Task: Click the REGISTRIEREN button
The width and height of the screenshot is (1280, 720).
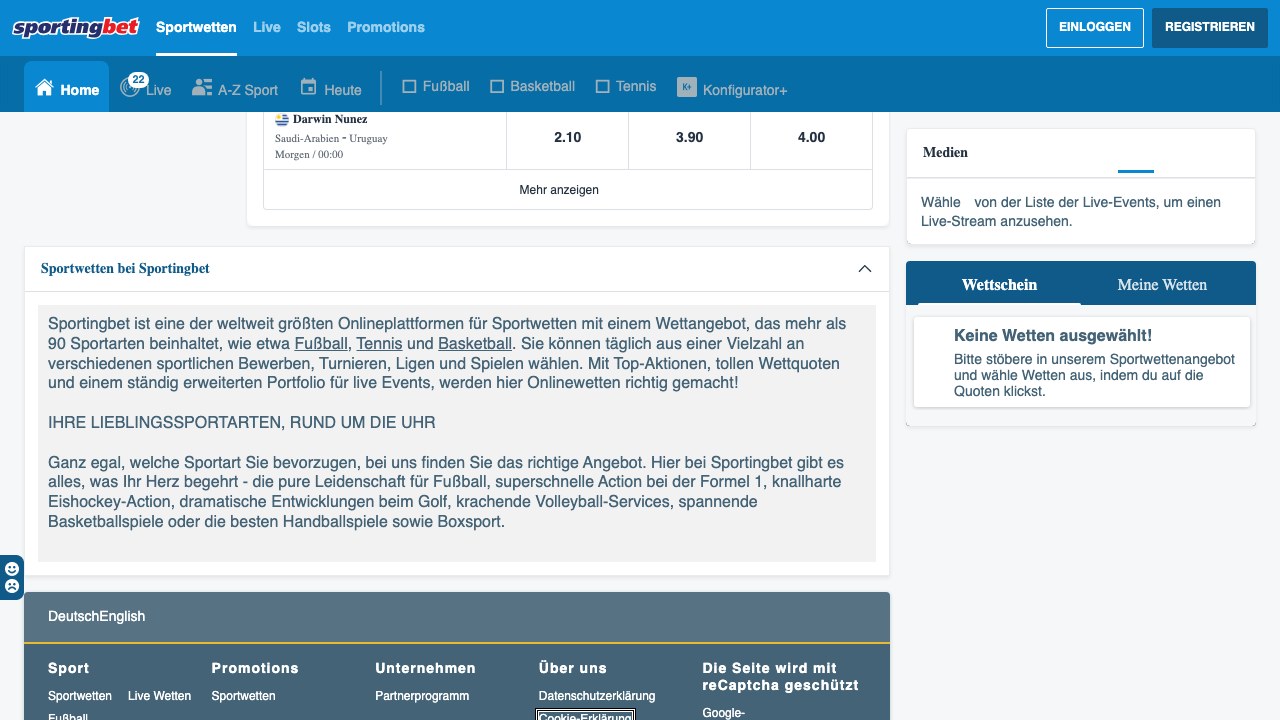Action: pos(1209,28)
